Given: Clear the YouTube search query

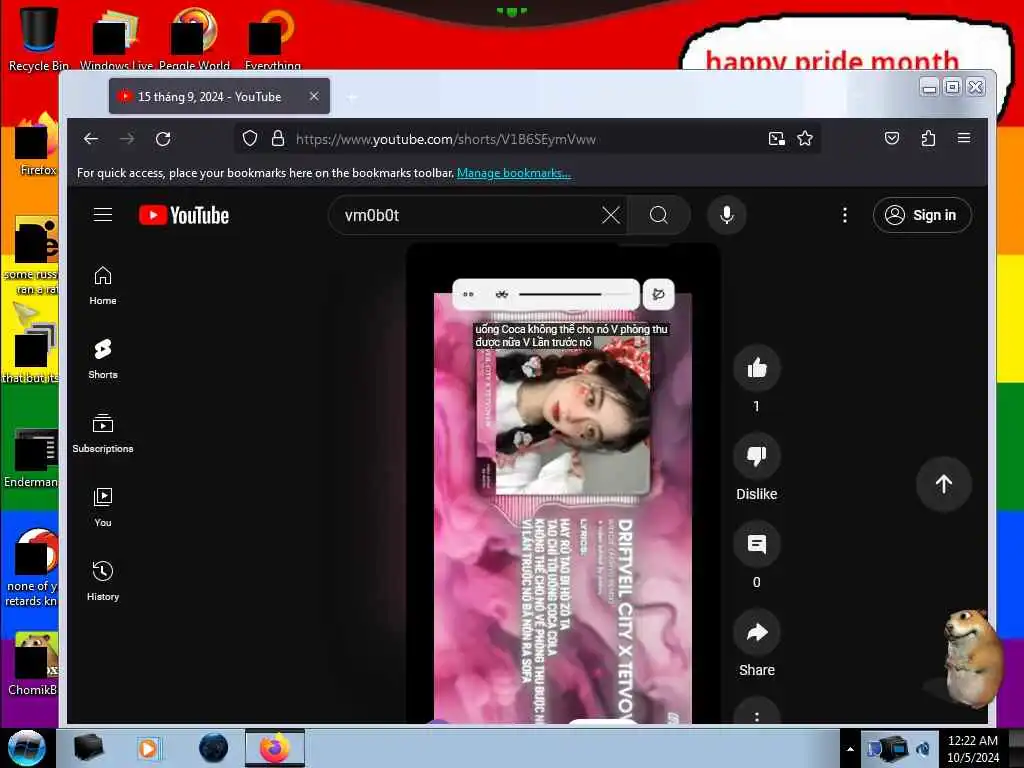Looking at the screenshot, I should click(x=611, y=215).
